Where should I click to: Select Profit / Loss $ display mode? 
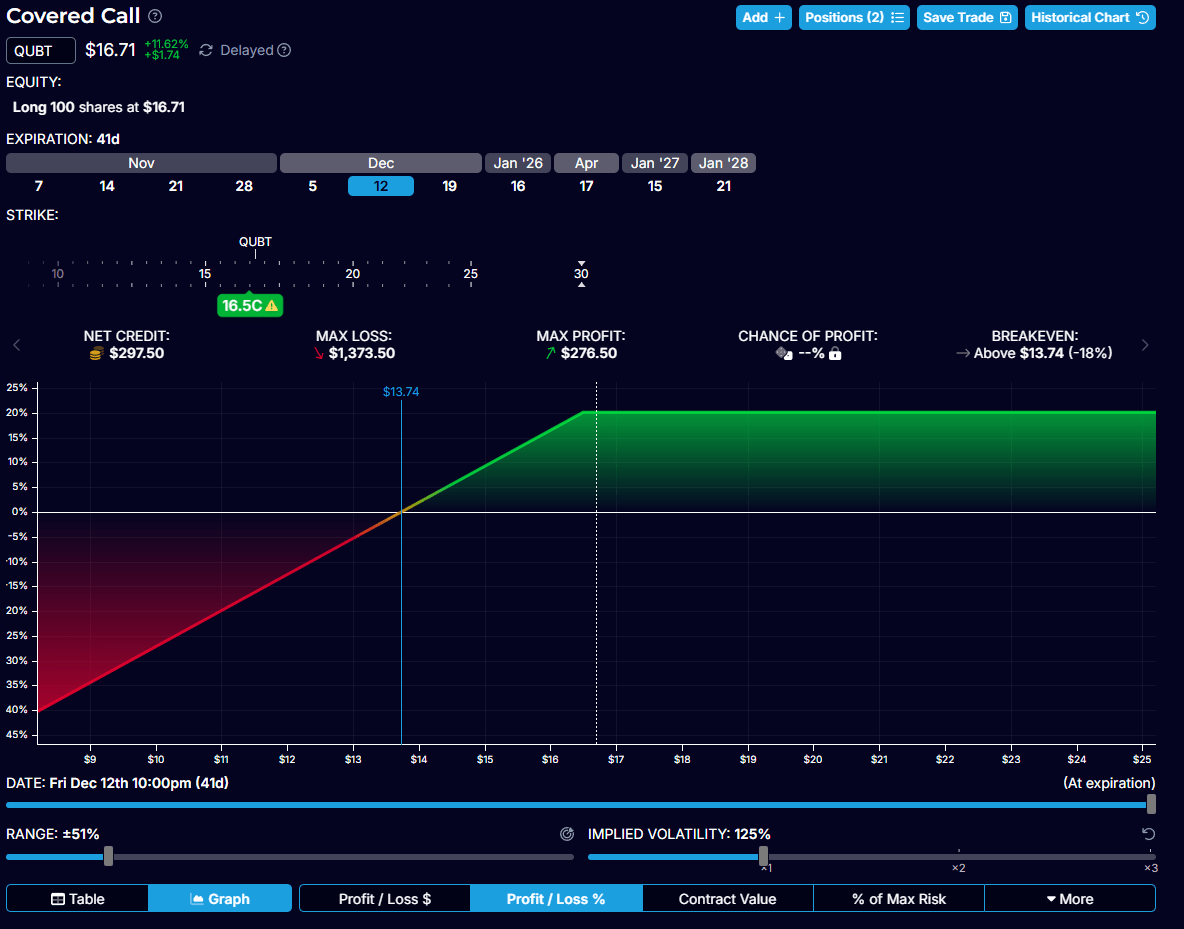coord(385,899)
